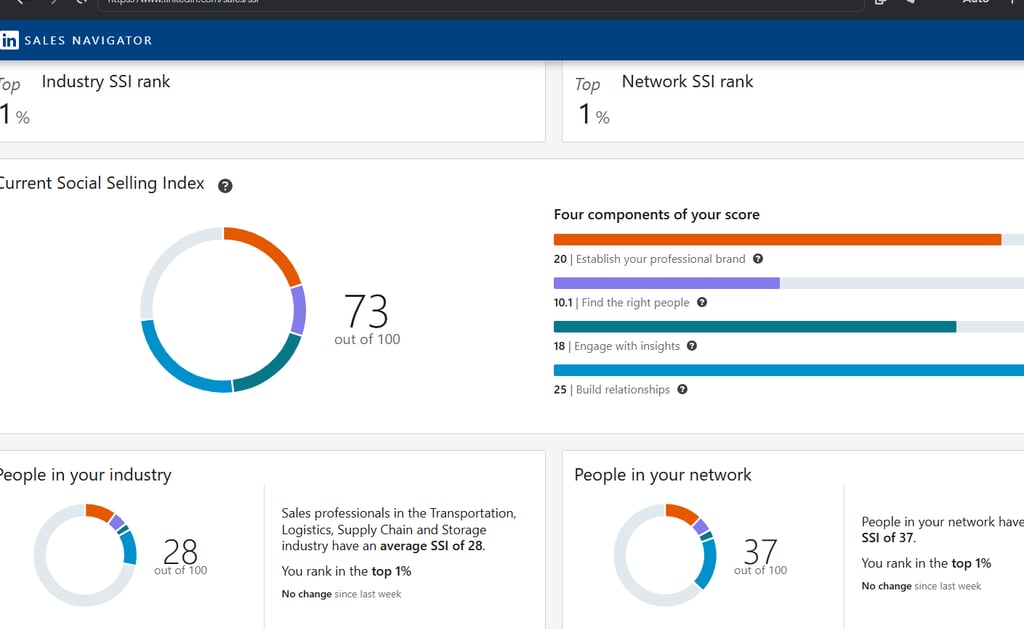Image resolution: width=1024 pixels, height=629 pixels.
Task: Click People in your industry heading
Action: pos(85,475)
